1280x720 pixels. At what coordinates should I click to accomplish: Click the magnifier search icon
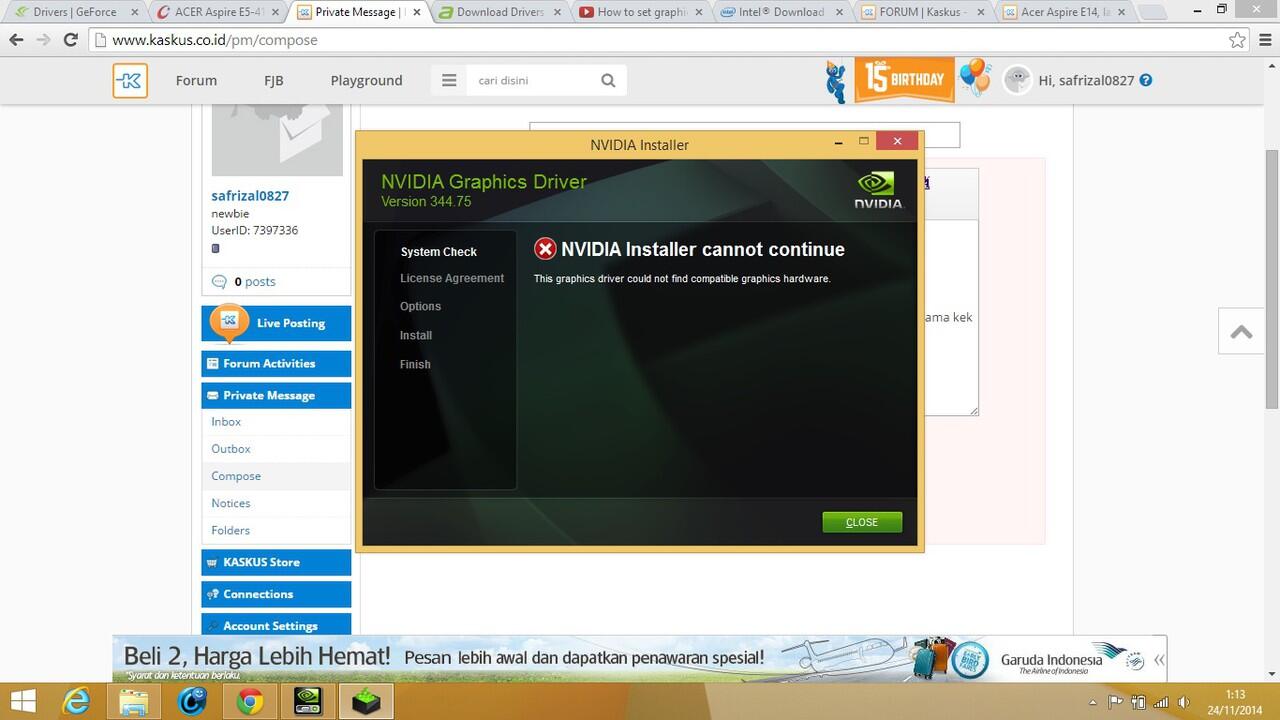click(608, 81)
